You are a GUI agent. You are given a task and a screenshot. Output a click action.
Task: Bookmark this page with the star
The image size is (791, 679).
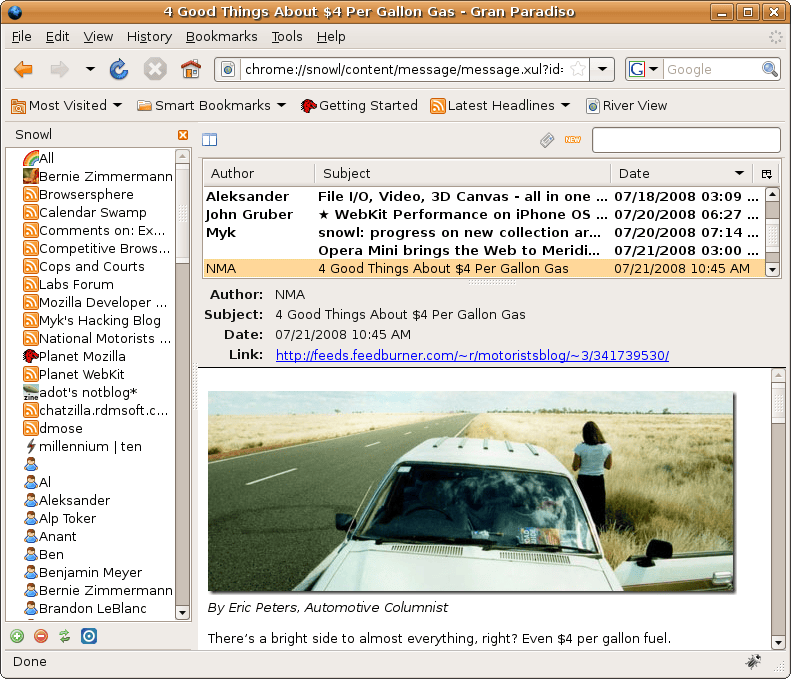click(x=578, y=69)
